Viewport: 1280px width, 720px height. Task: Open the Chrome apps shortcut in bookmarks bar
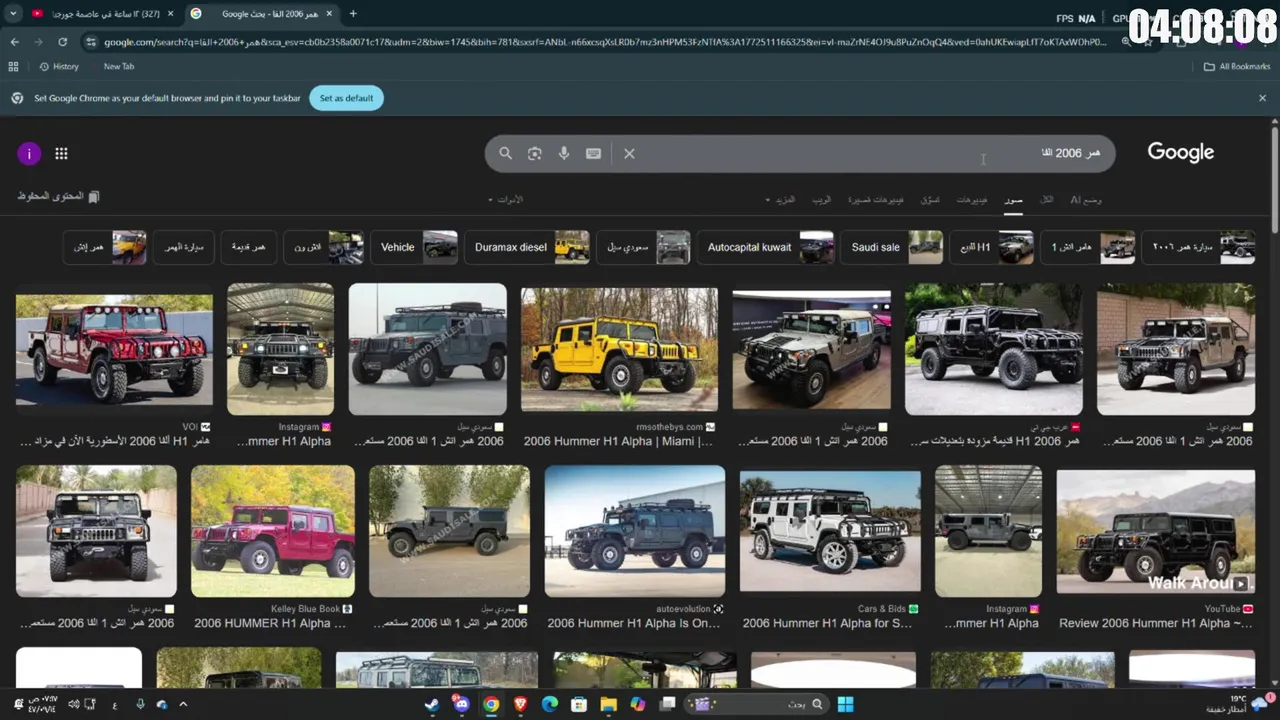click(13, 66)
